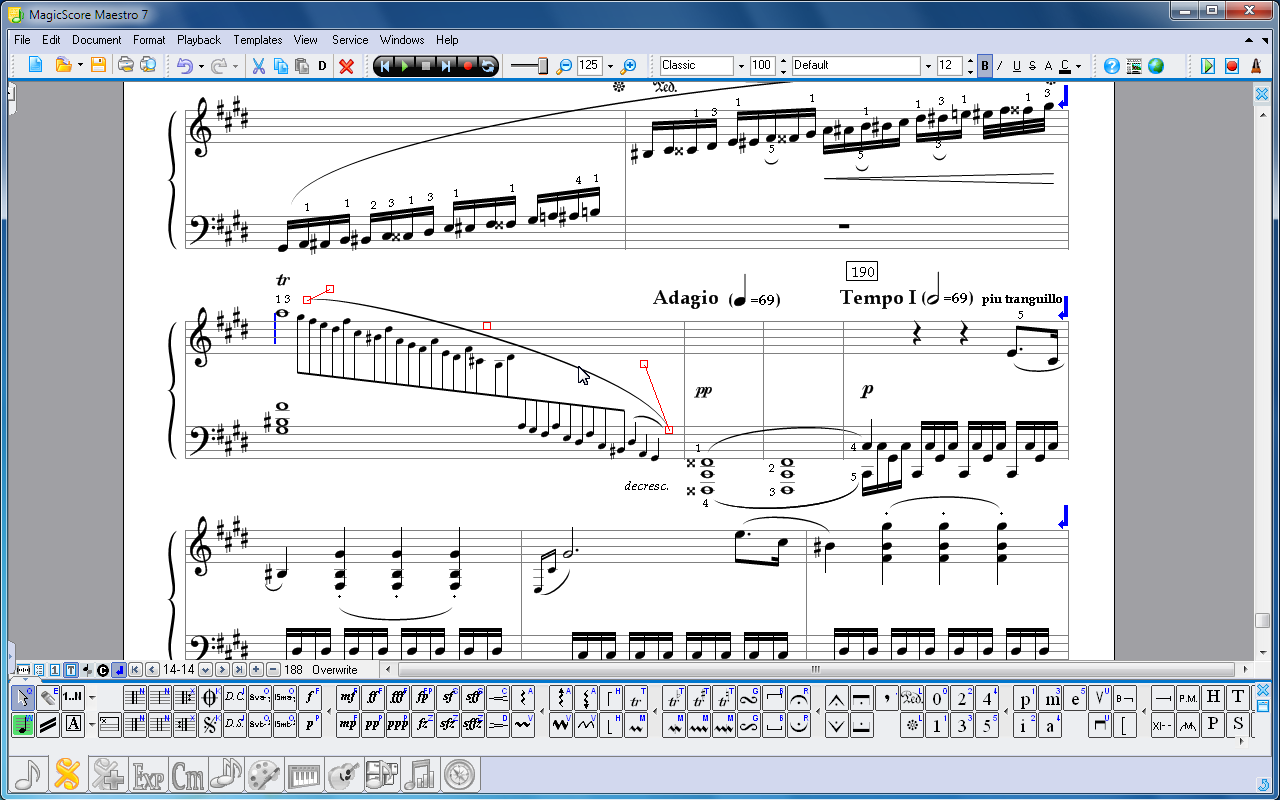This screenshot has height=800, width=1280.
Task: Select the eraser tool in palette
Action: coord(48,697)
